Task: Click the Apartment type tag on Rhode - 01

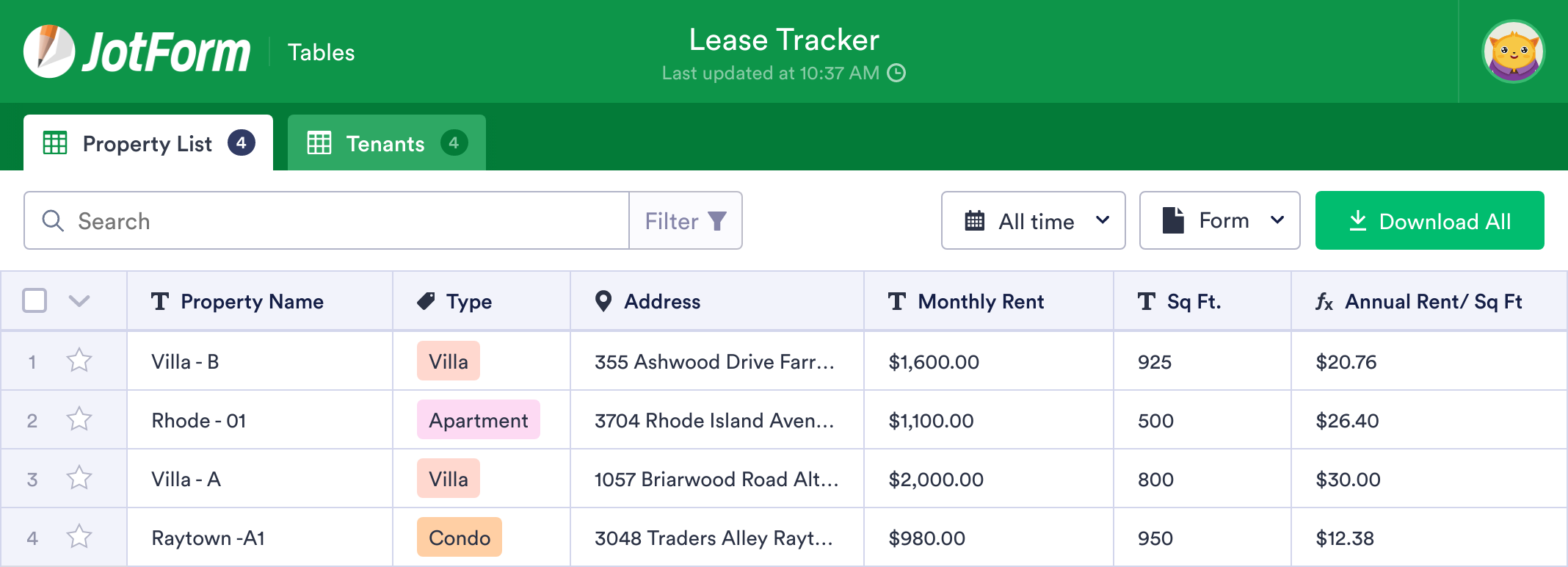Action: click(x=478, y=420)
